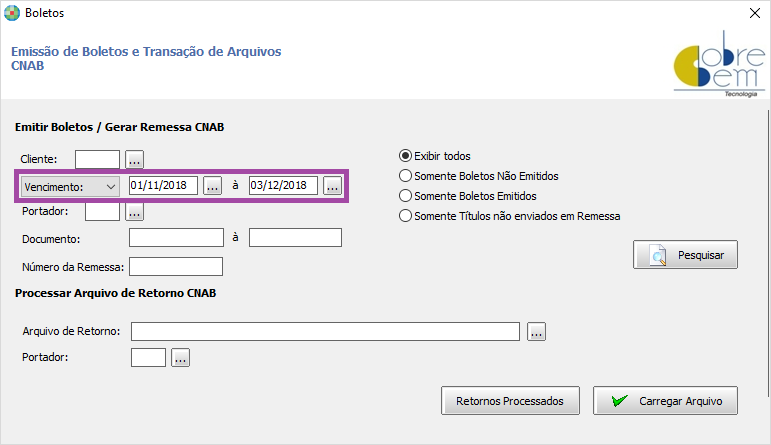Screen dimensions: 771x445
Task: Select Somente Boletos Não Emitidos
Action: pos(479,176)
